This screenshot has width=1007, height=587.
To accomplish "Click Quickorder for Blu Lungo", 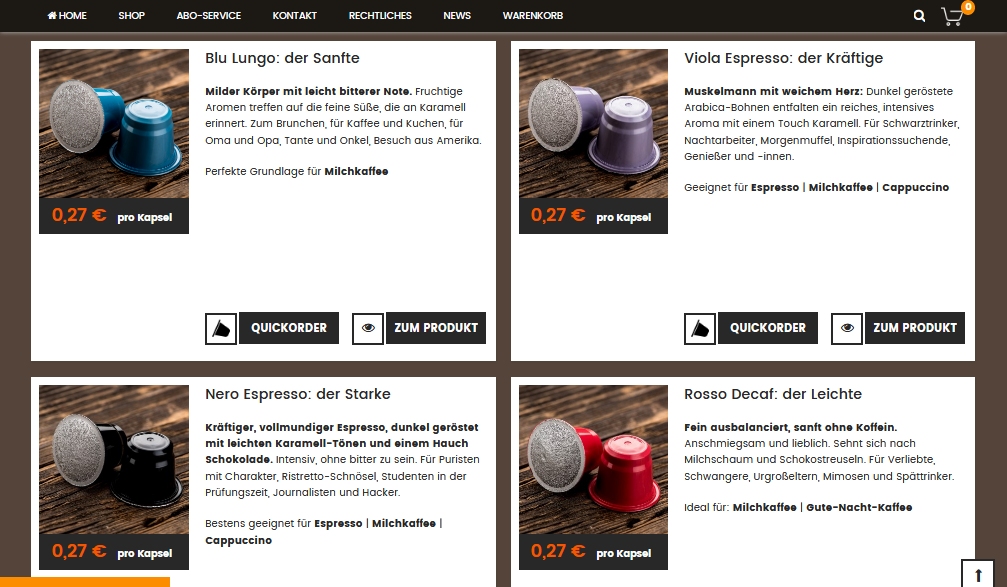I will tap(289, 328).
